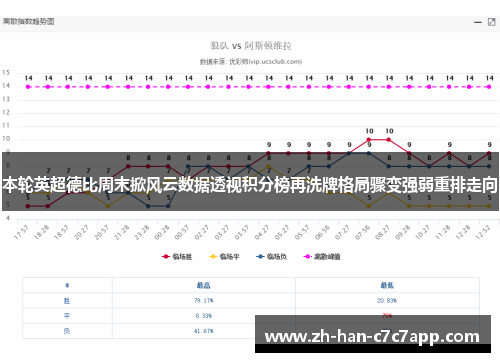The width and height of the screenshot is (500, 362).
Task: Click the 23:28 x-axis time label
Action: point(142,232)
